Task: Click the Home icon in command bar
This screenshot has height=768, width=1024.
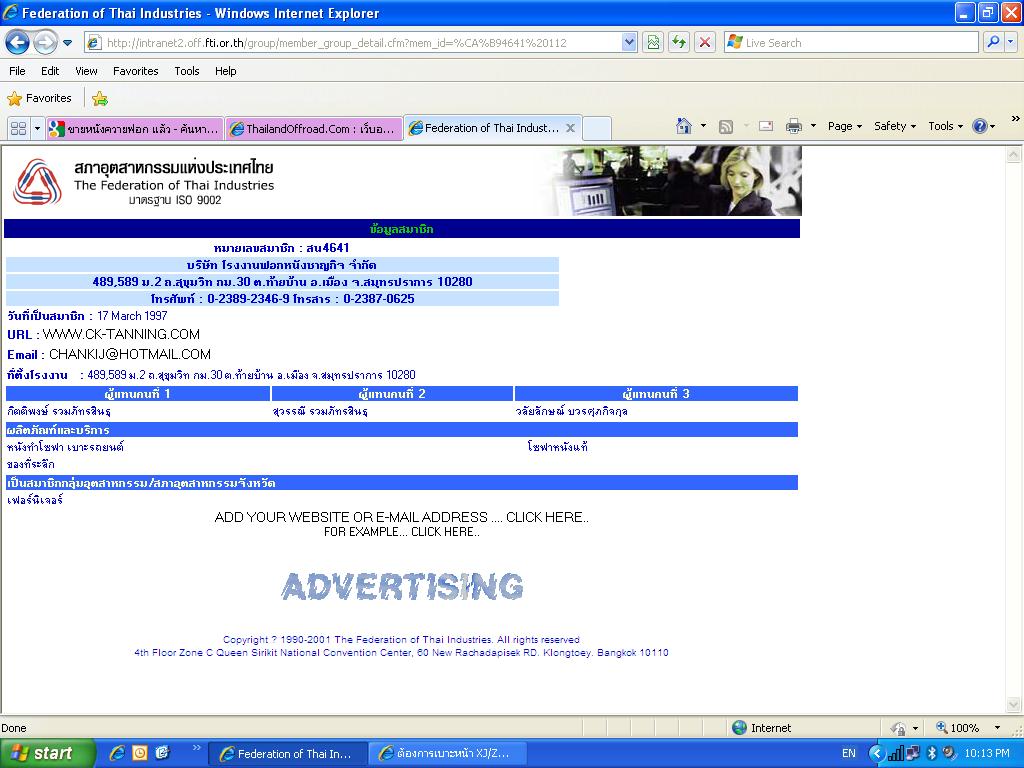Action: click(684, 126)
